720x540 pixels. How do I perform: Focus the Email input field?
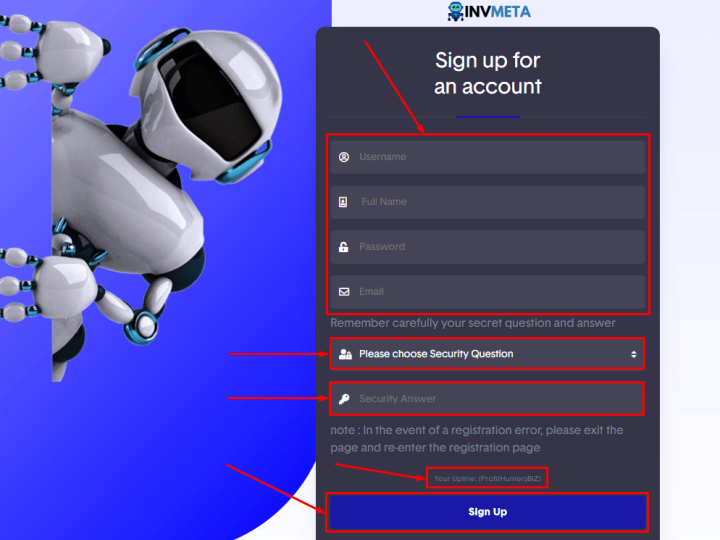488,292
